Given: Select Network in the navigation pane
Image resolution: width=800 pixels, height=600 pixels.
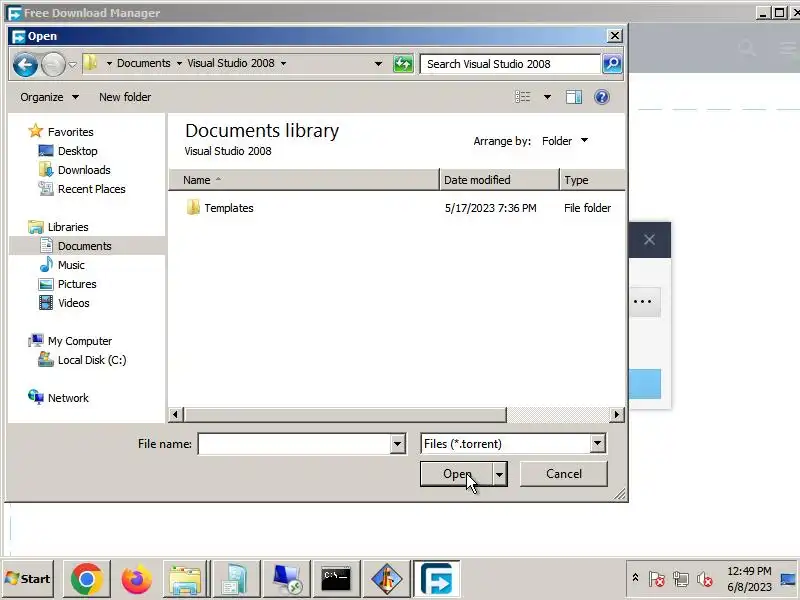Looking at the screenshot, I should pos(68,398).
